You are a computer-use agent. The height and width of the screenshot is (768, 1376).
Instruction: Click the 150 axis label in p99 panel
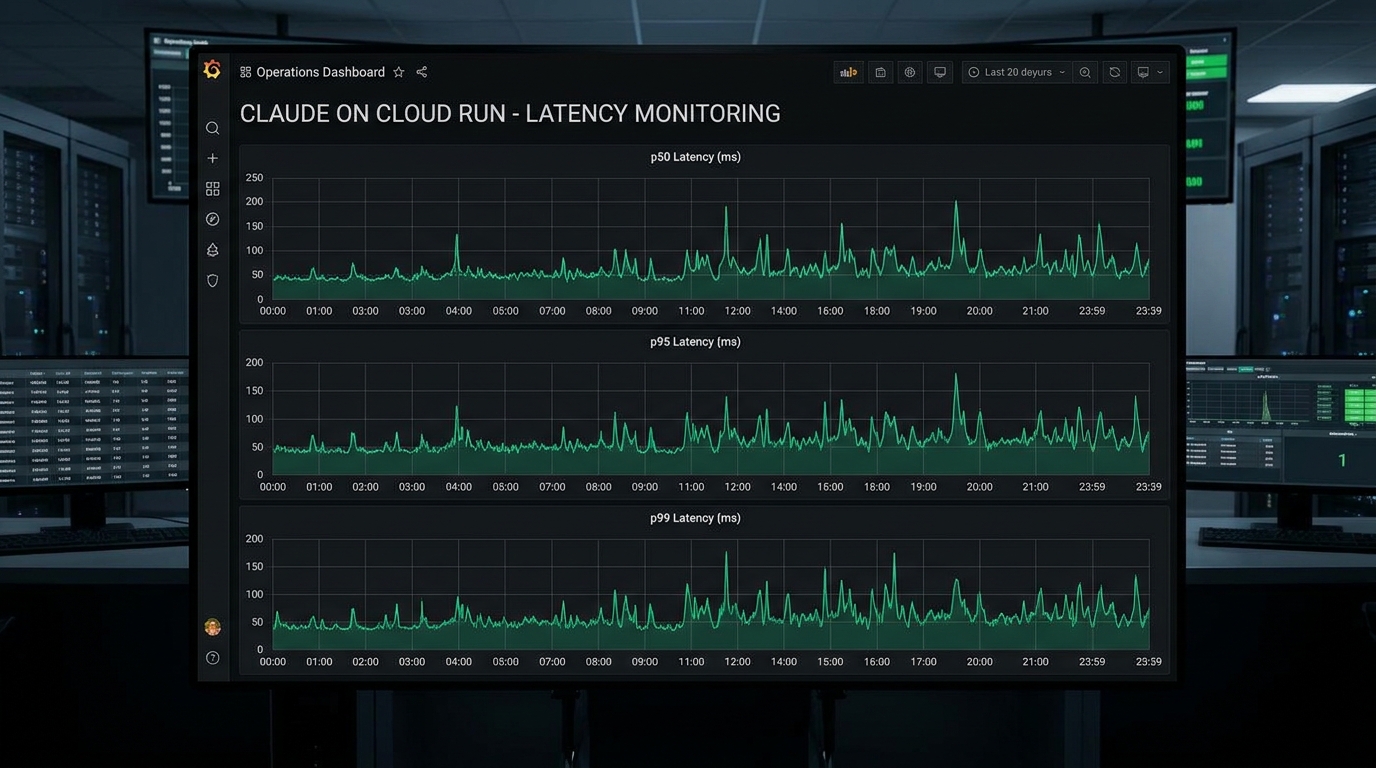(254, 567)
